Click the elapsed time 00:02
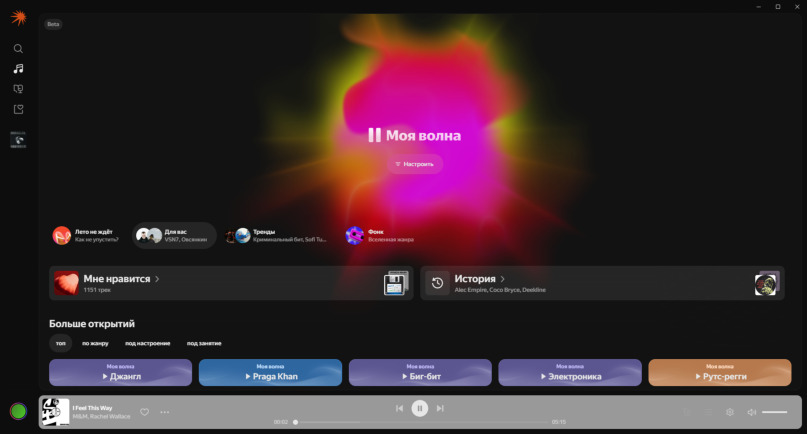 [x=280, y=422]
